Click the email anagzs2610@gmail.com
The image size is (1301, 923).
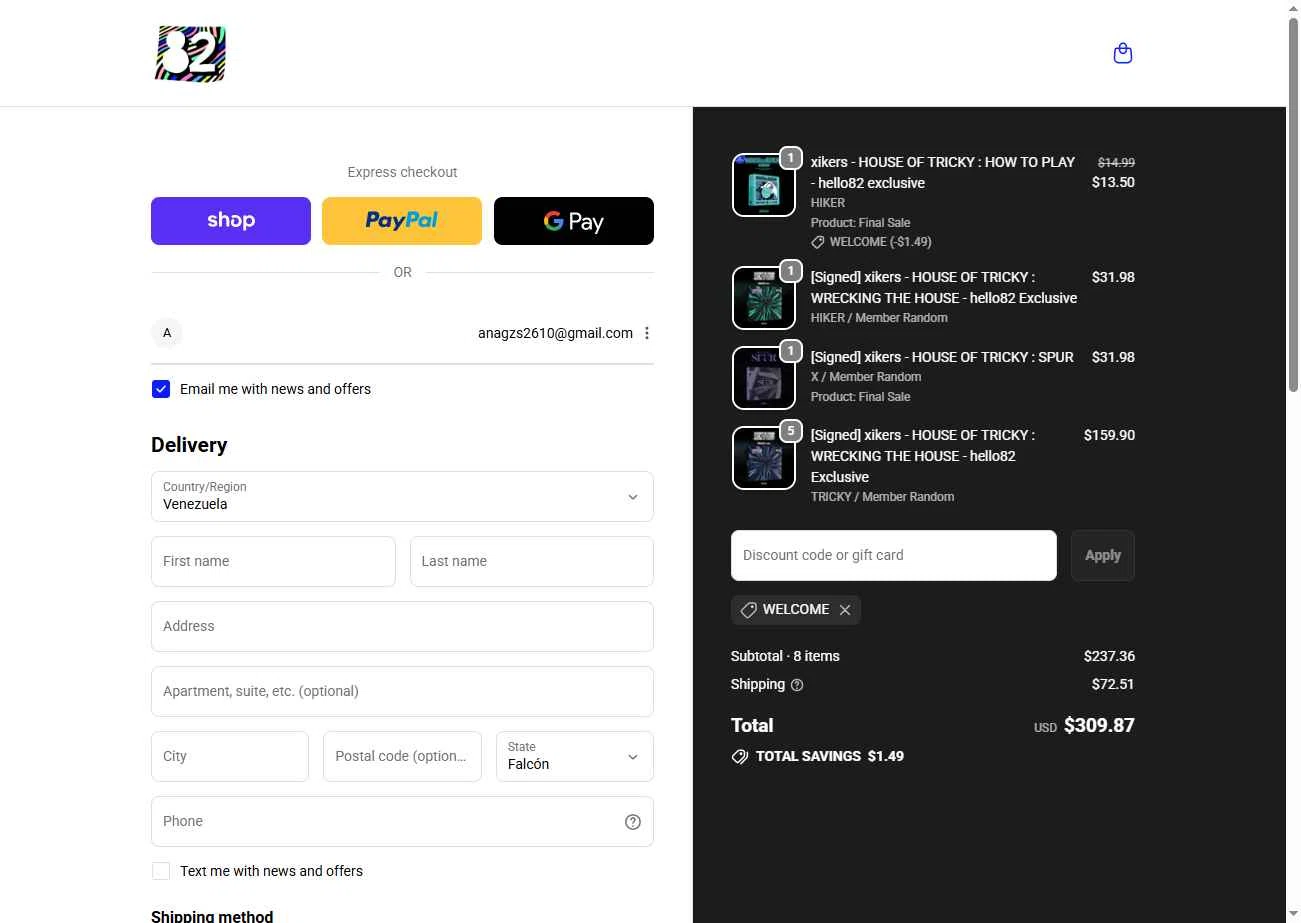click(555, 333)
